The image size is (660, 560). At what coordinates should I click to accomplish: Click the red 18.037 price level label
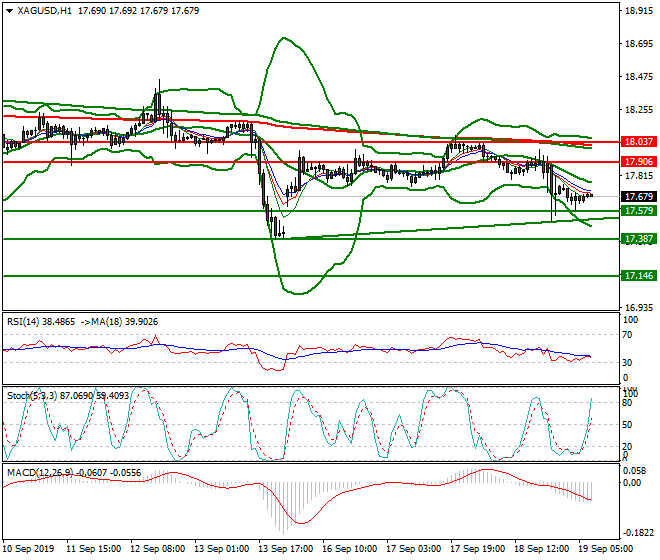pos(639,142)
